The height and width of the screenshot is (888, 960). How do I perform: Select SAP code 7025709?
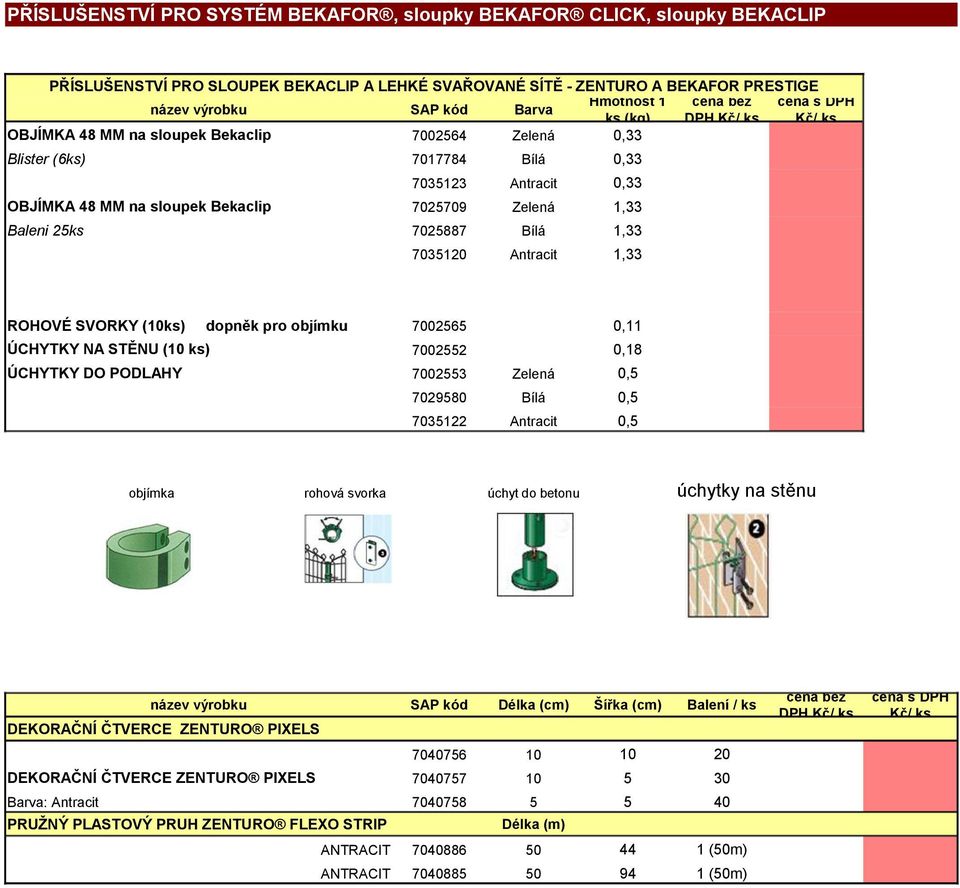point(439,207)
